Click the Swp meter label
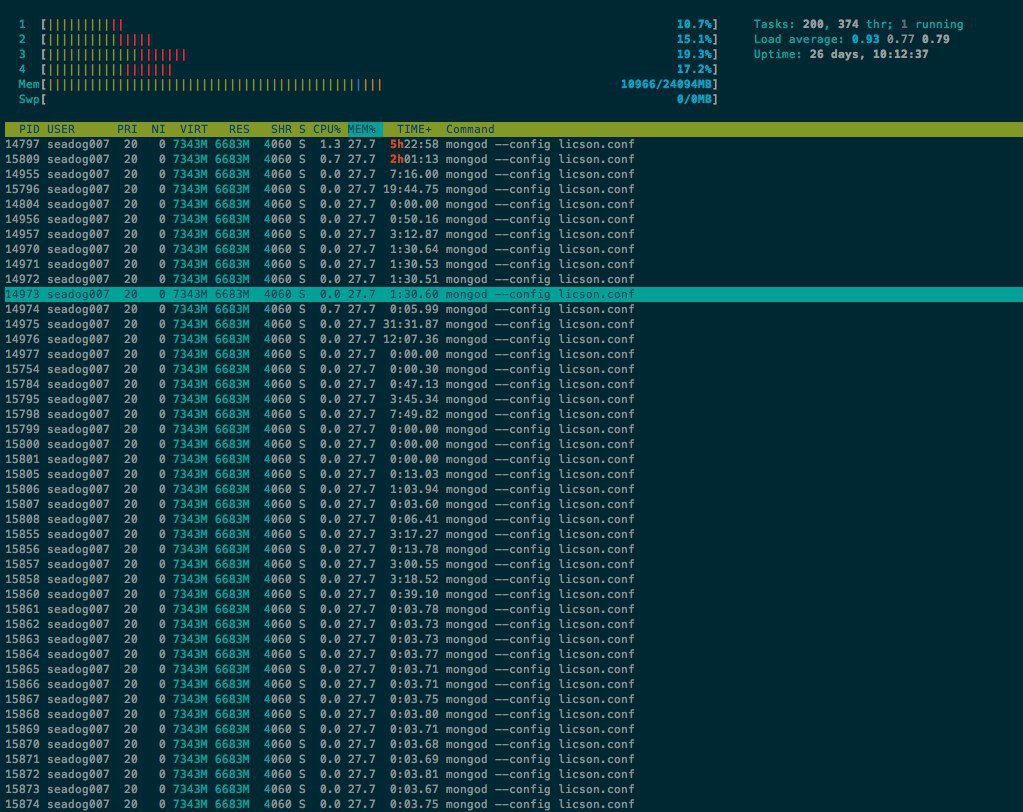The image size is (1023, 812). click(29, 99)
